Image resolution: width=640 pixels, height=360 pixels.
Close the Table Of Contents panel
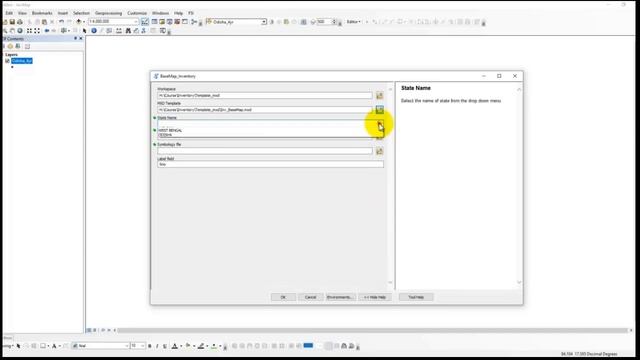[81, 38]
